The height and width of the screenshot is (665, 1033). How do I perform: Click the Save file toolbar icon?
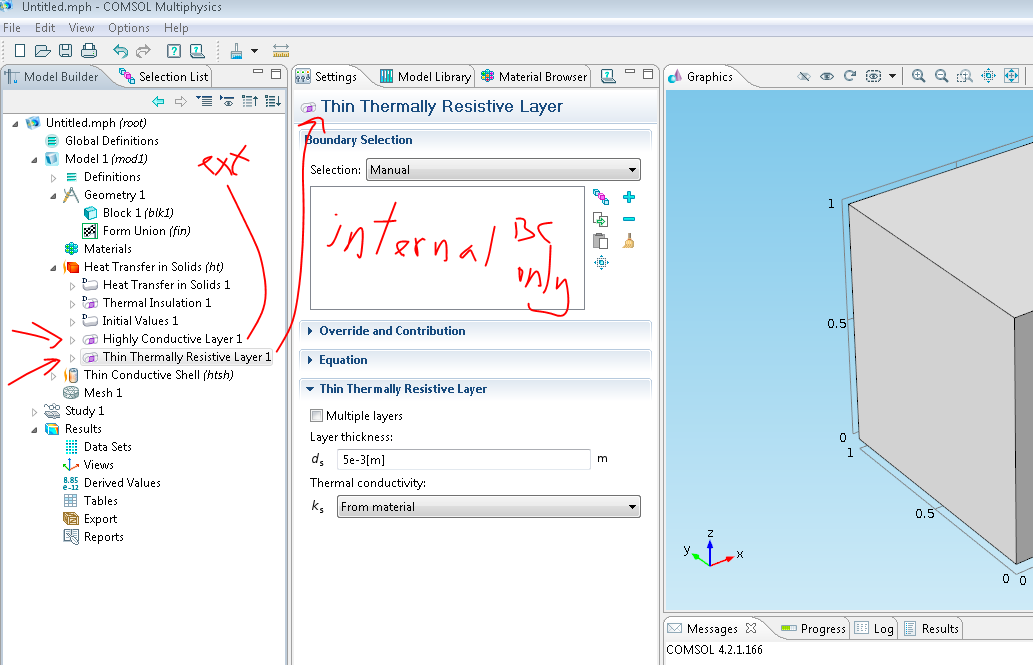click(x=65, y=51)
